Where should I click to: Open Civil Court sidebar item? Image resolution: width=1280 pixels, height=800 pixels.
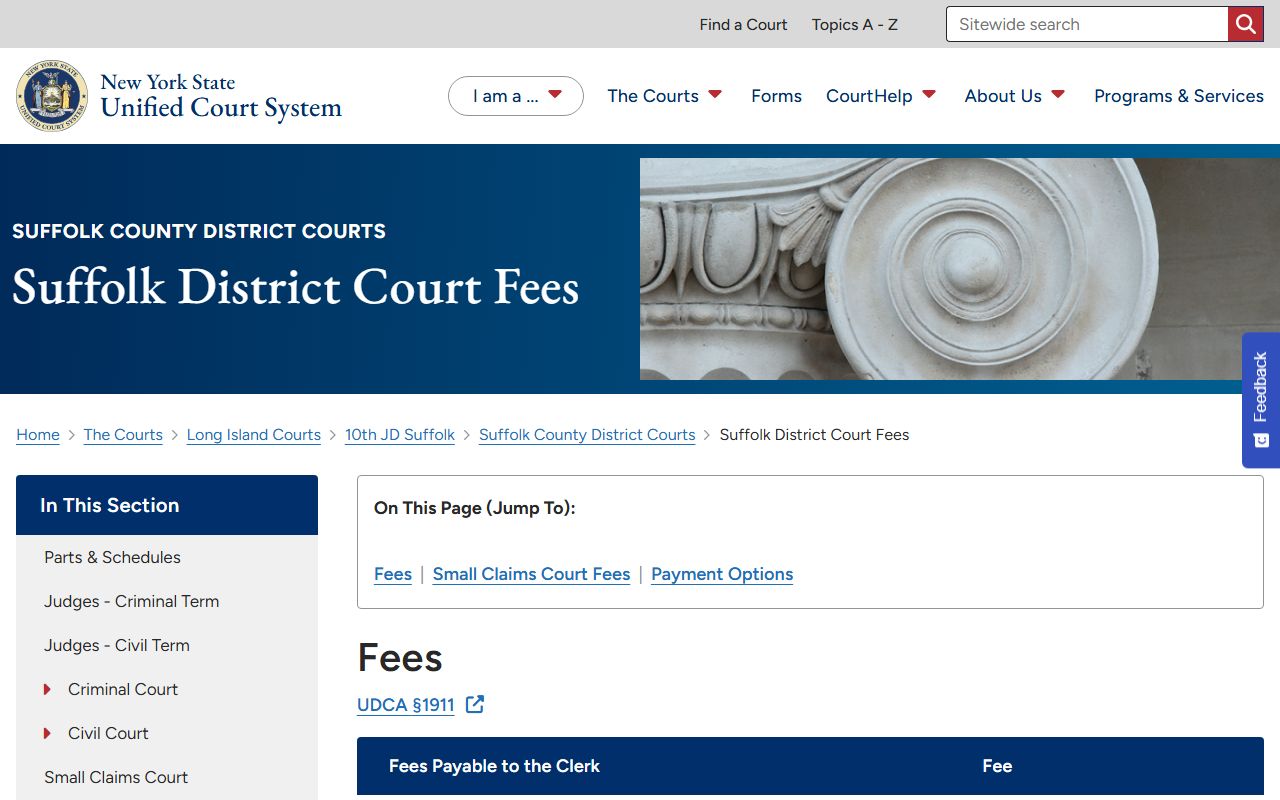click(x=108, y=733)
